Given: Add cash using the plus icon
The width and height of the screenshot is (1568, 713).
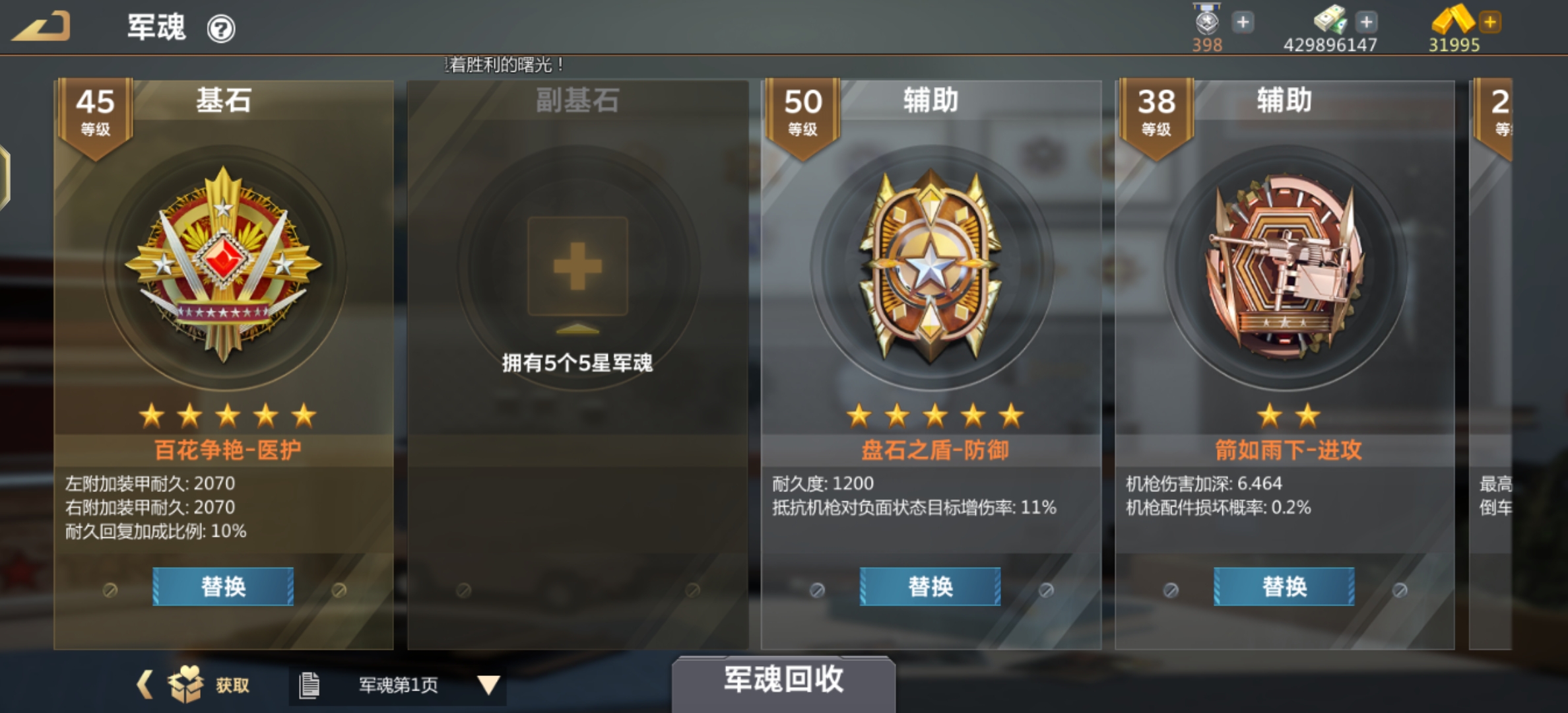Looking at the screenshot, I should [1366, 22].
